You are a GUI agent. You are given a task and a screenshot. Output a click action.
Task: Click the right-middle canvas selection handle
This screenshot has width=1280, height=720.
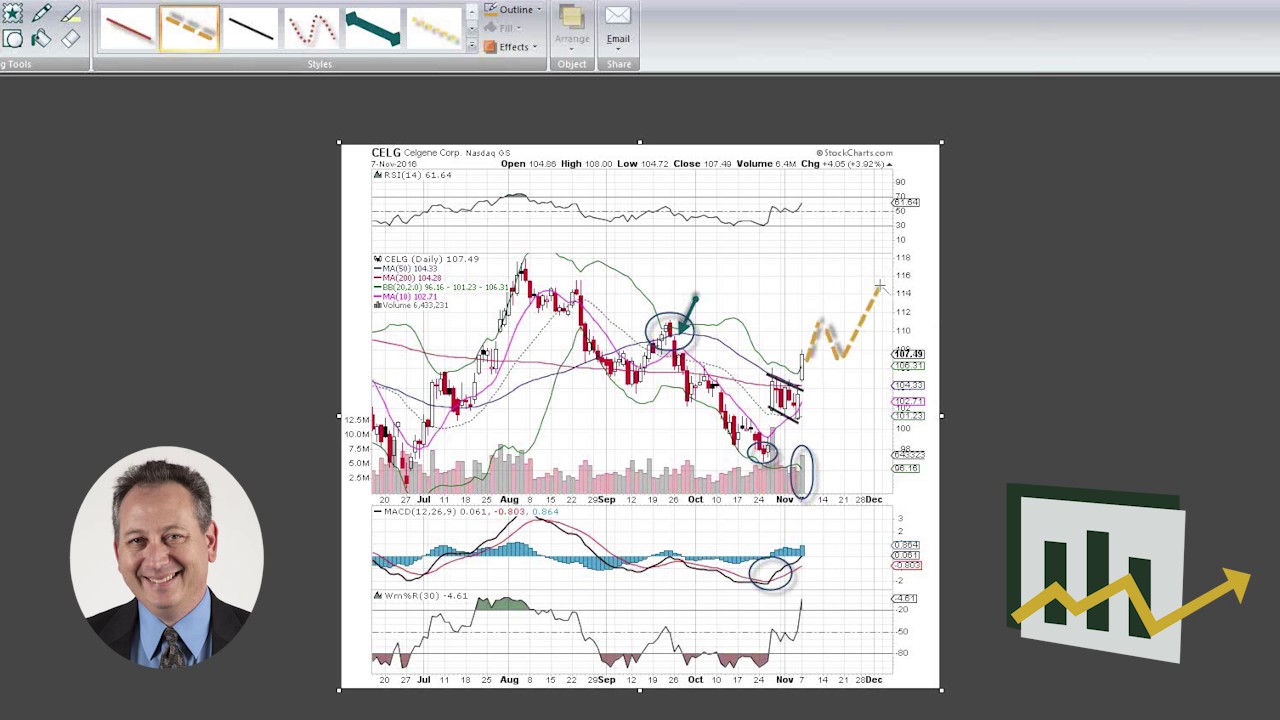pos(941,416)
